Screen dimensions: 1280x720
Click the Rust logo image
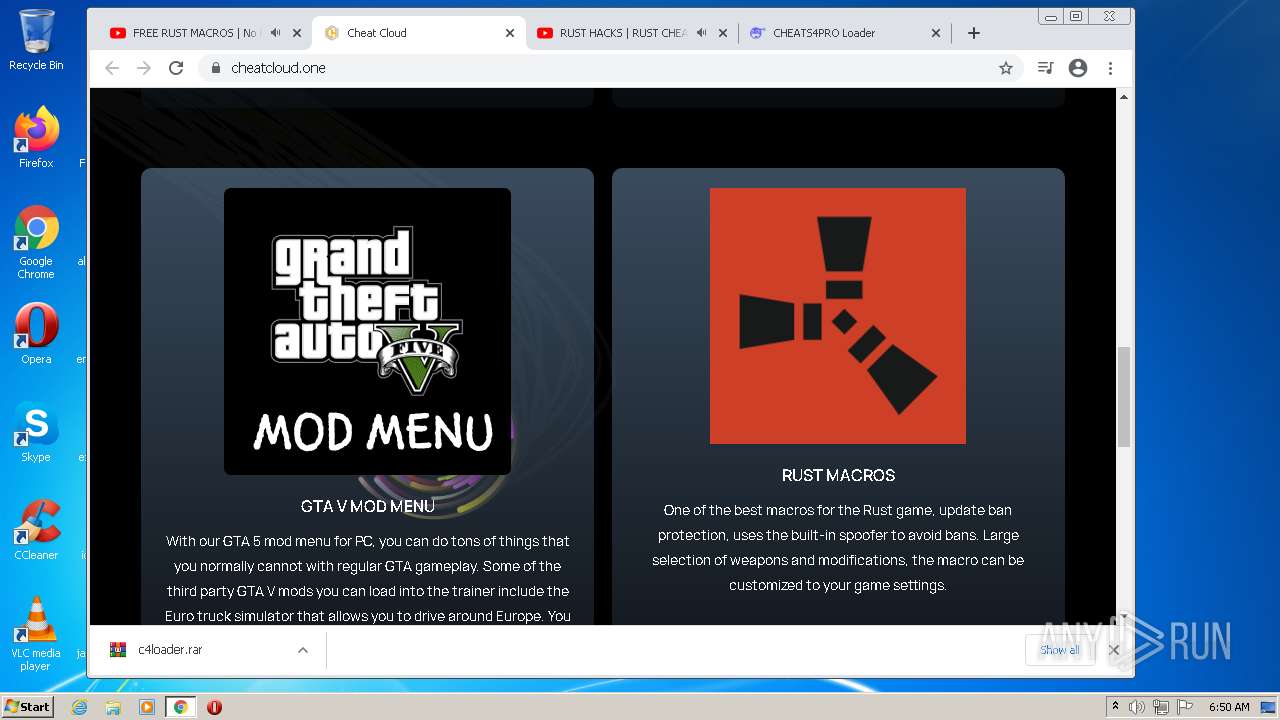(x=838, y=316)
